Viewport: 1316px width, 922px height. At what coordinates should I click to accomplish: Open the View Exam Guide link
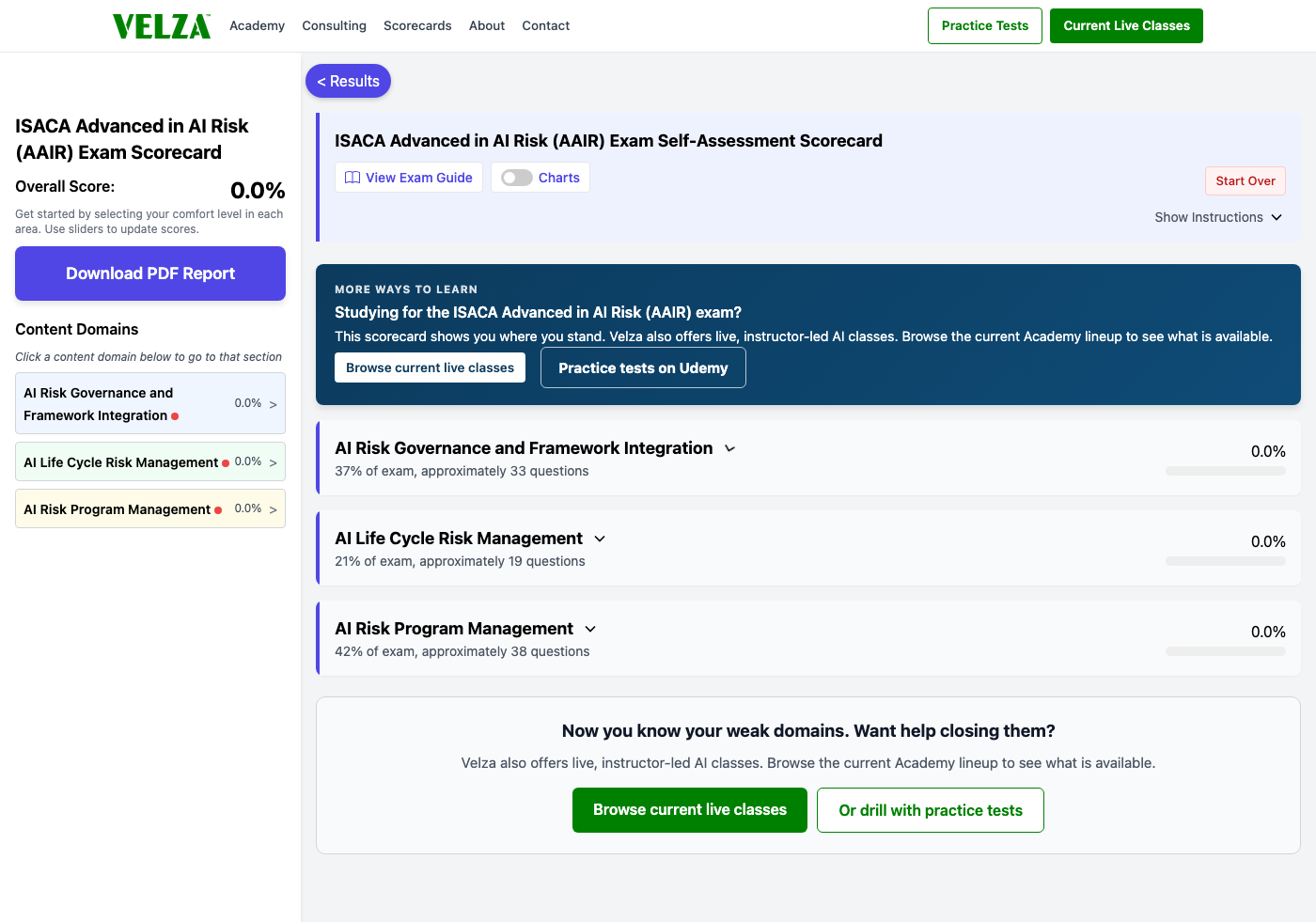click(x=409, y=178)
